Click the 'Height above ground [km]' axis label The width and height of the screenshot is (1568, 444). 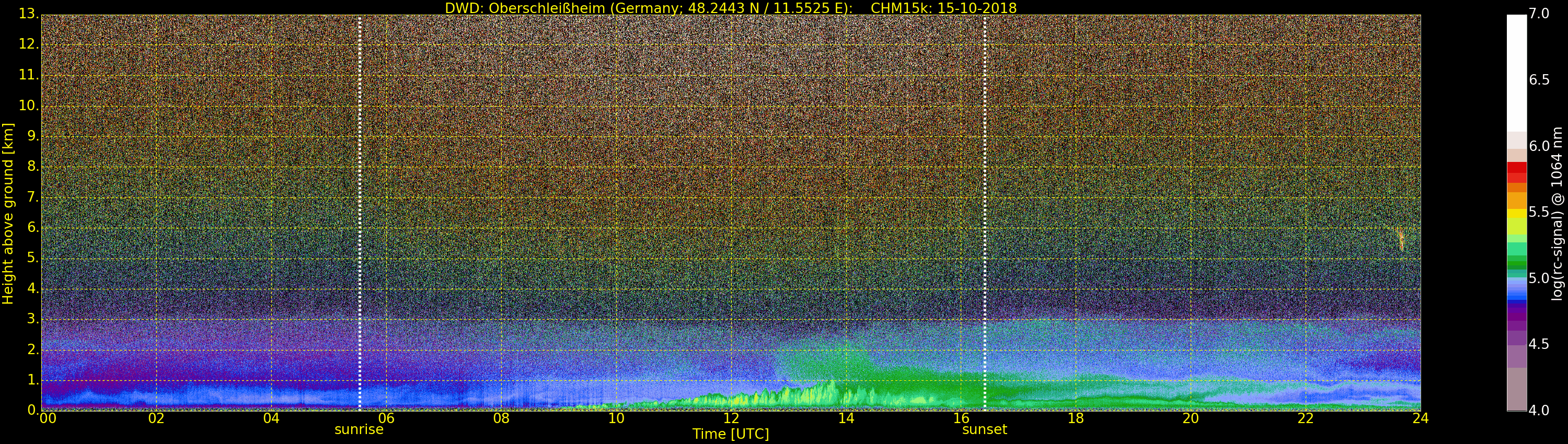point(8,214)
